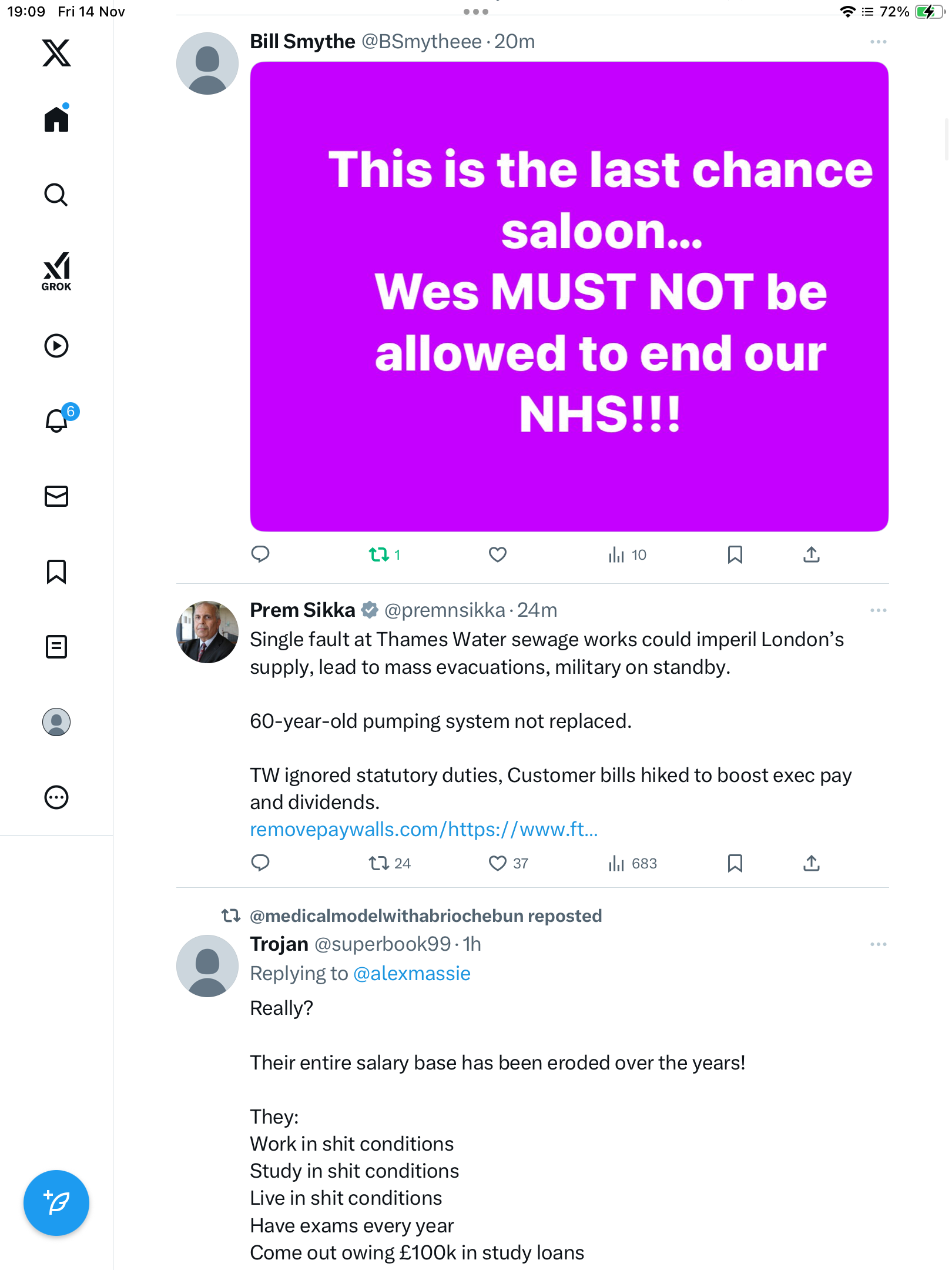Open the purple NHS image
This screenshot has width=952, height=1270.
pos(569,296)
